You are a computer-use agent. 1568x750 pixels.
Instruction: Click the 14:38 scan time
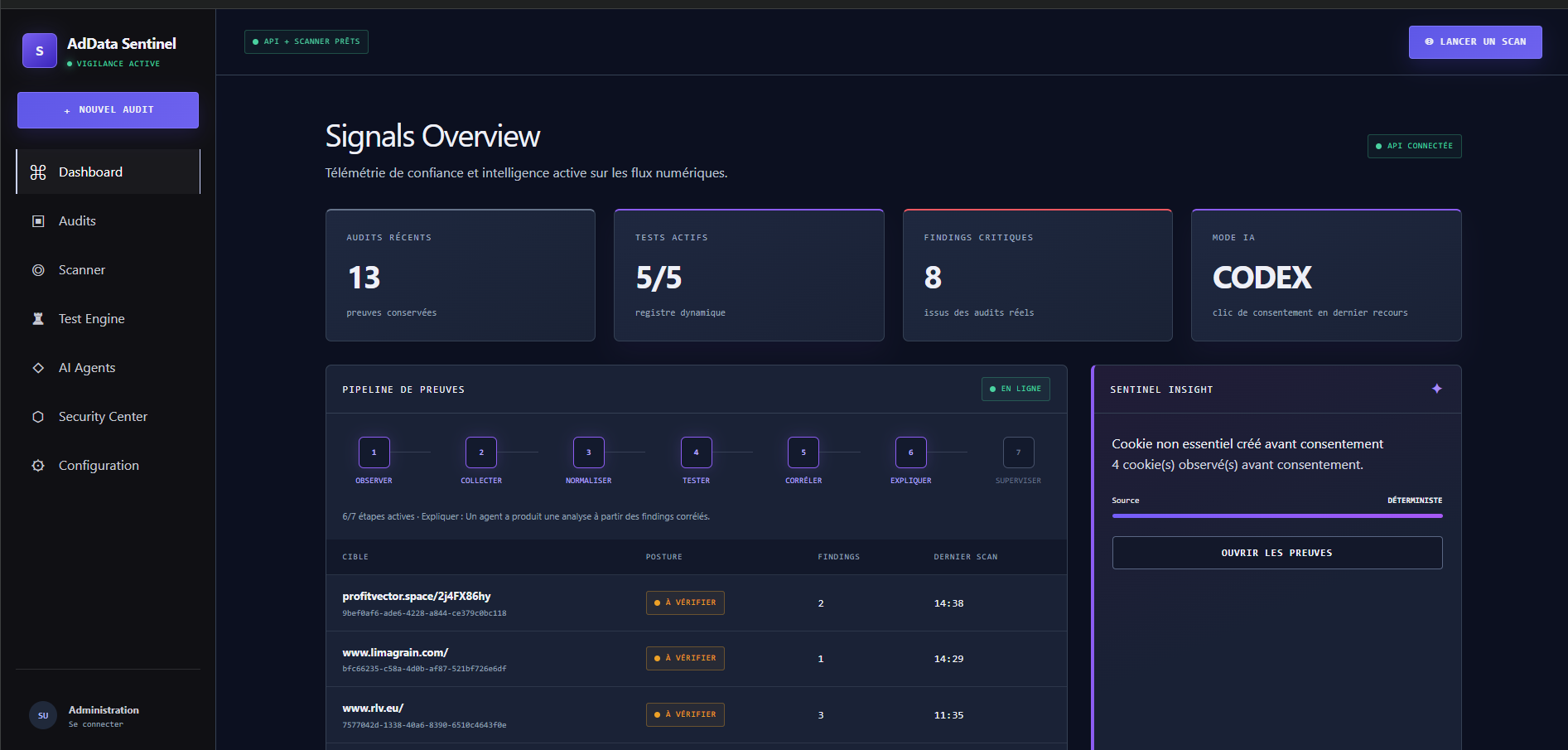point(949,603)
